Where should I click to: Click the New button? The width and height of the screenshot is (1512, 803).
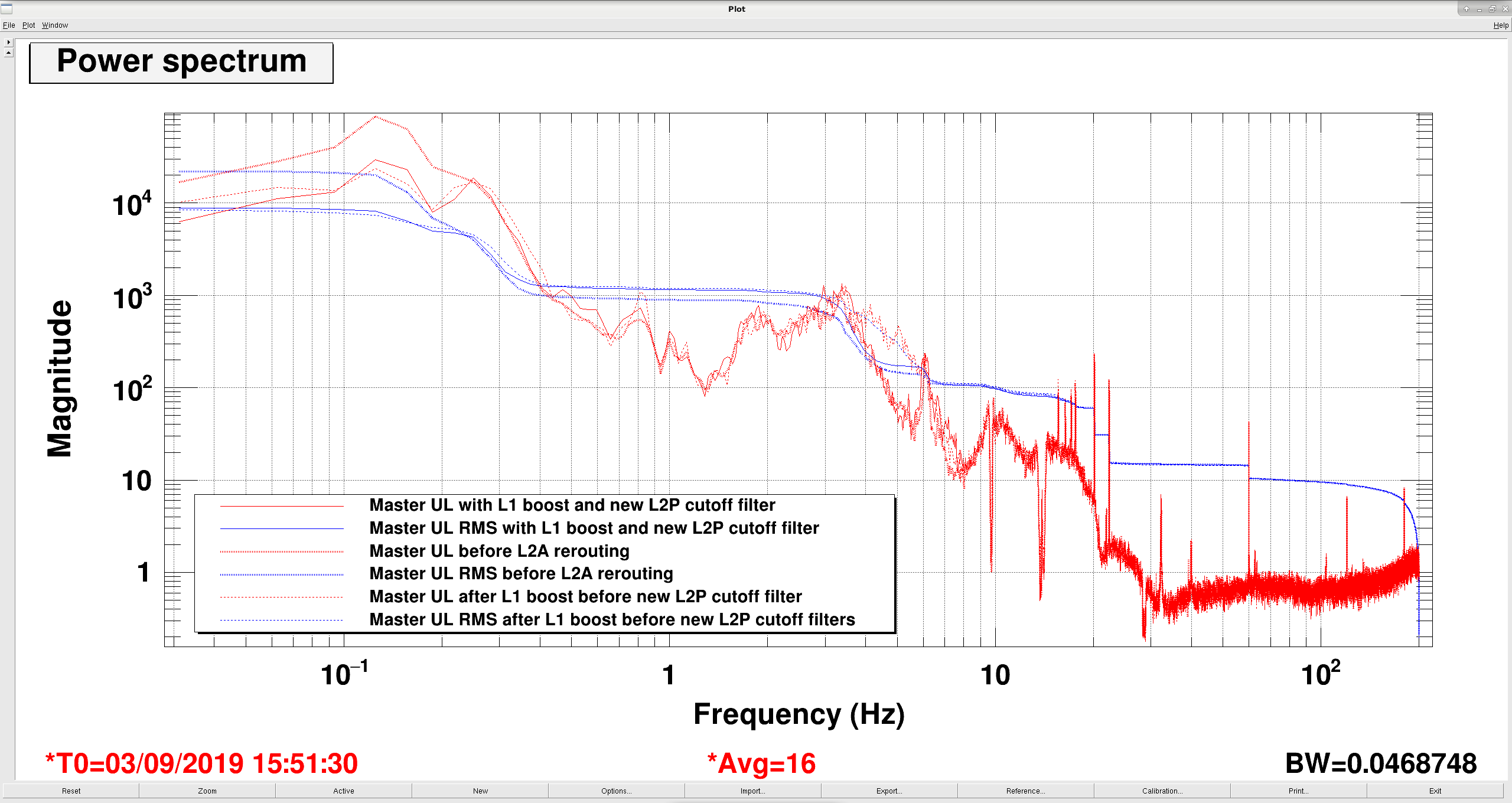[480, 791]
